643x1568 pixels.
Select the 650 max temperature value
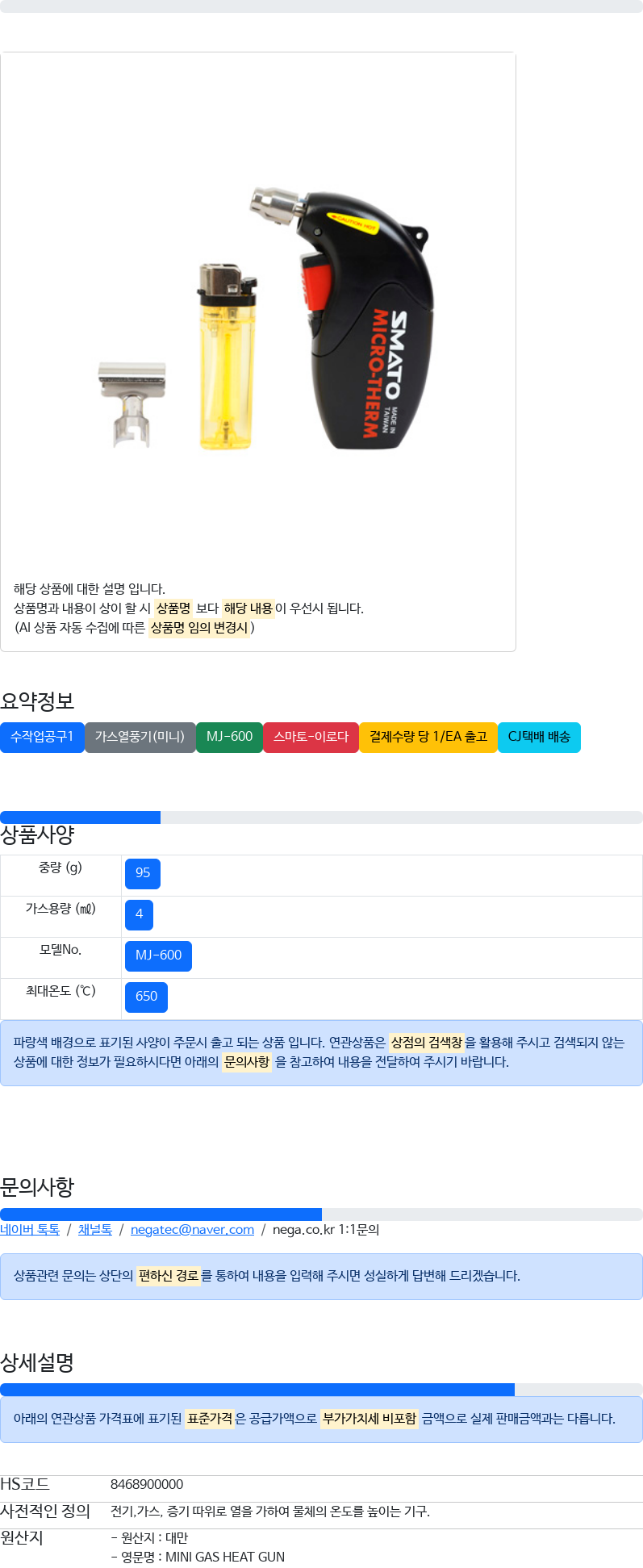[x=146, y=997]
